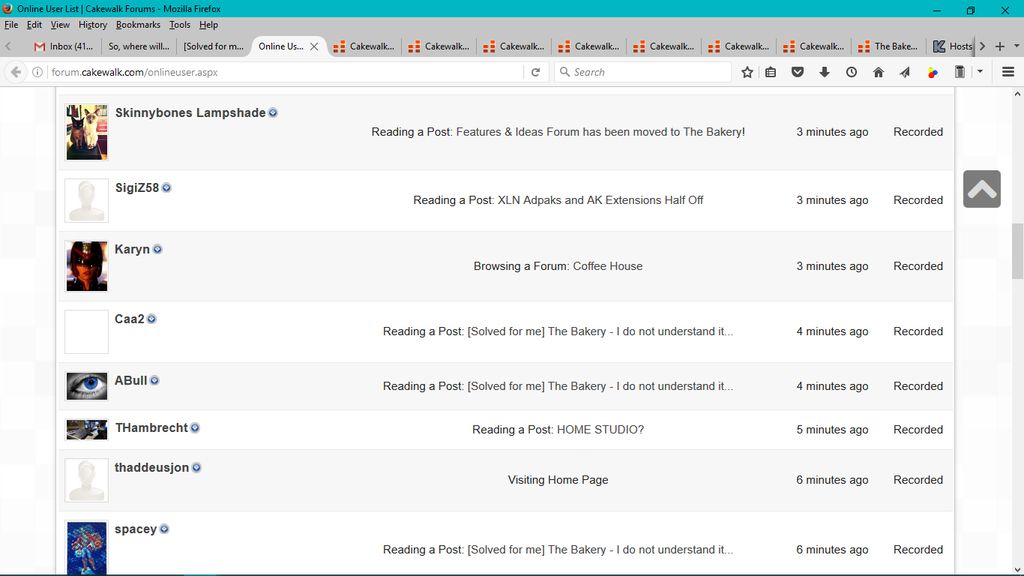This screenshot has width=1024, height=576.
Task: Expand the toolbar overflow dropdown arrow
Action: 980,72
